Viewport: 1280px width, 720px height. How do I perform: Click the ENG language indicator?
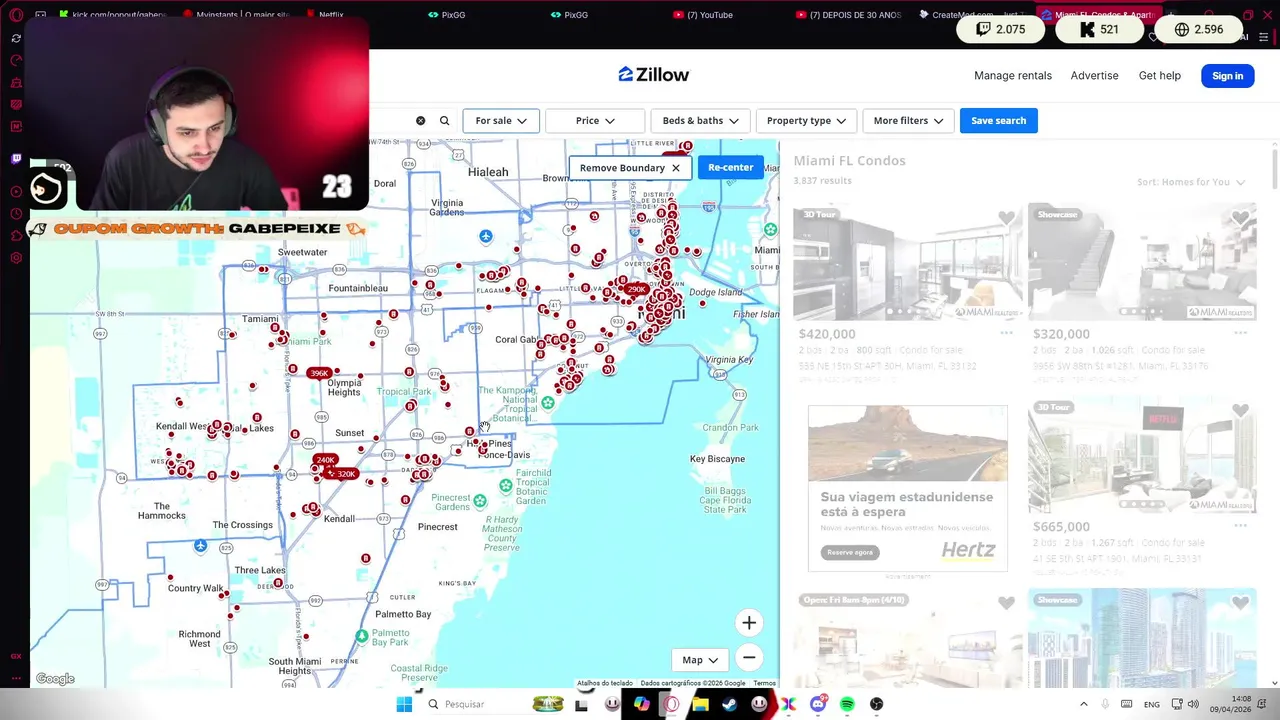(x=1152, y=704)
